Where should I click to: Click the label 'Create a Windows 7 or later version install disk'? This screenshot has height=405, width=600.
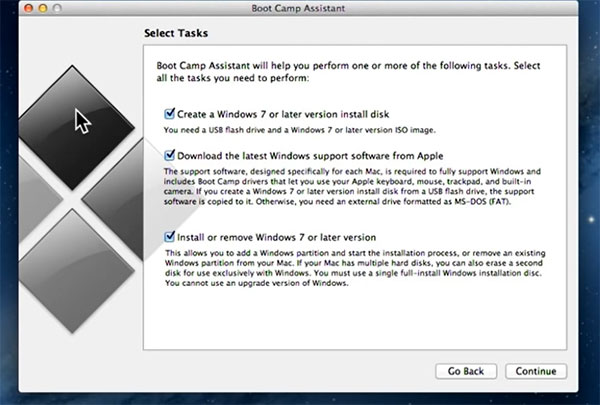tap(283, 114)
